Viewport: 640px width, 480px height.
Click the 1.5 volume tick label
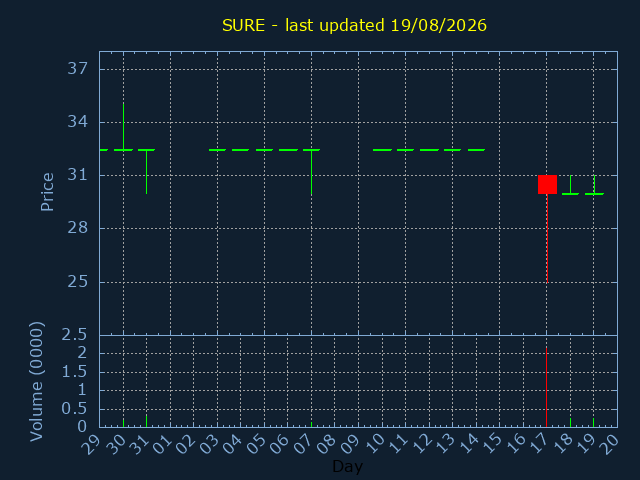(x=74, y=372)
